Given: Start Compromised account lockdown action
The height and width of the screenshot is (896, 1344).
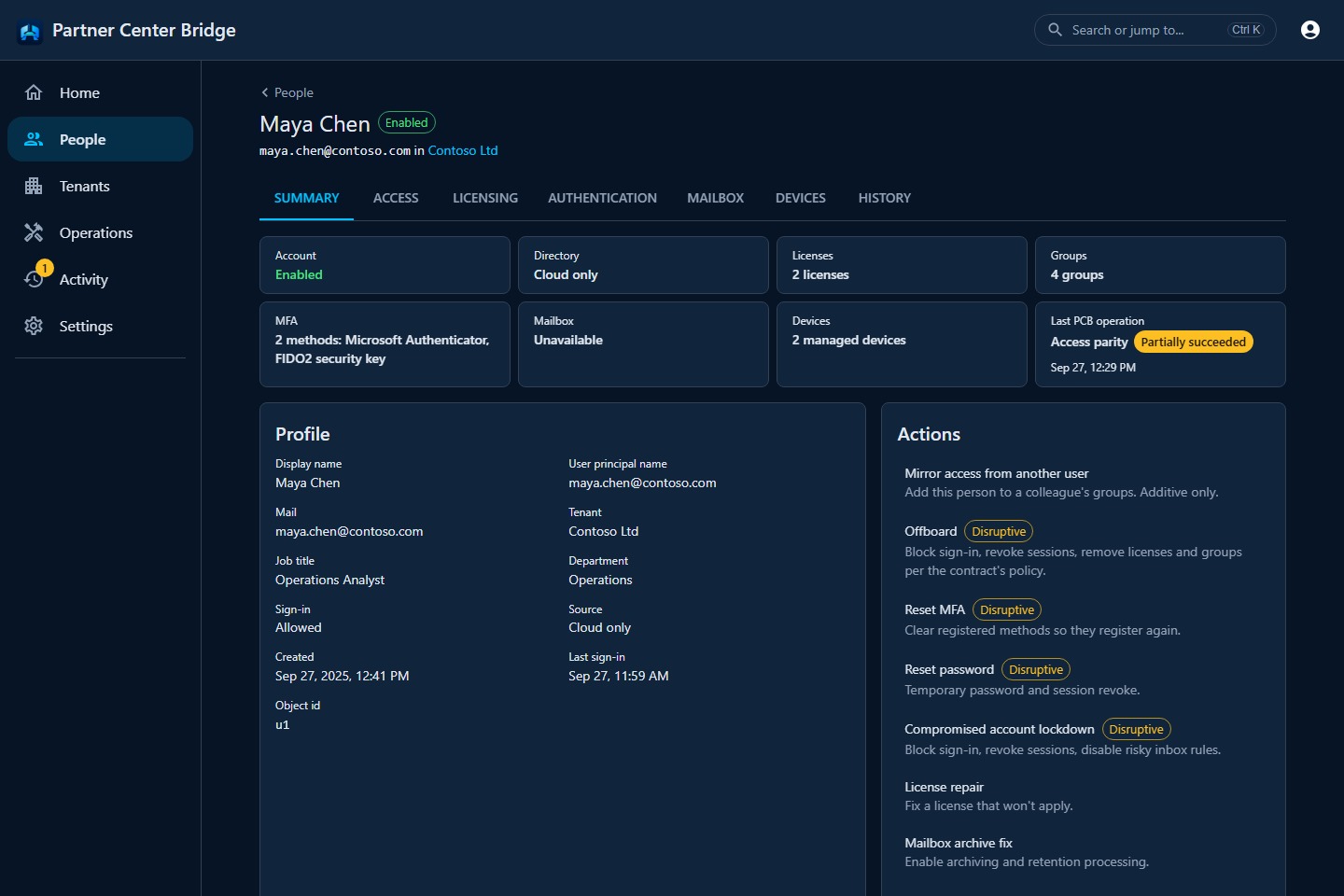Looking at the screenshot, I should (1084, 738).
